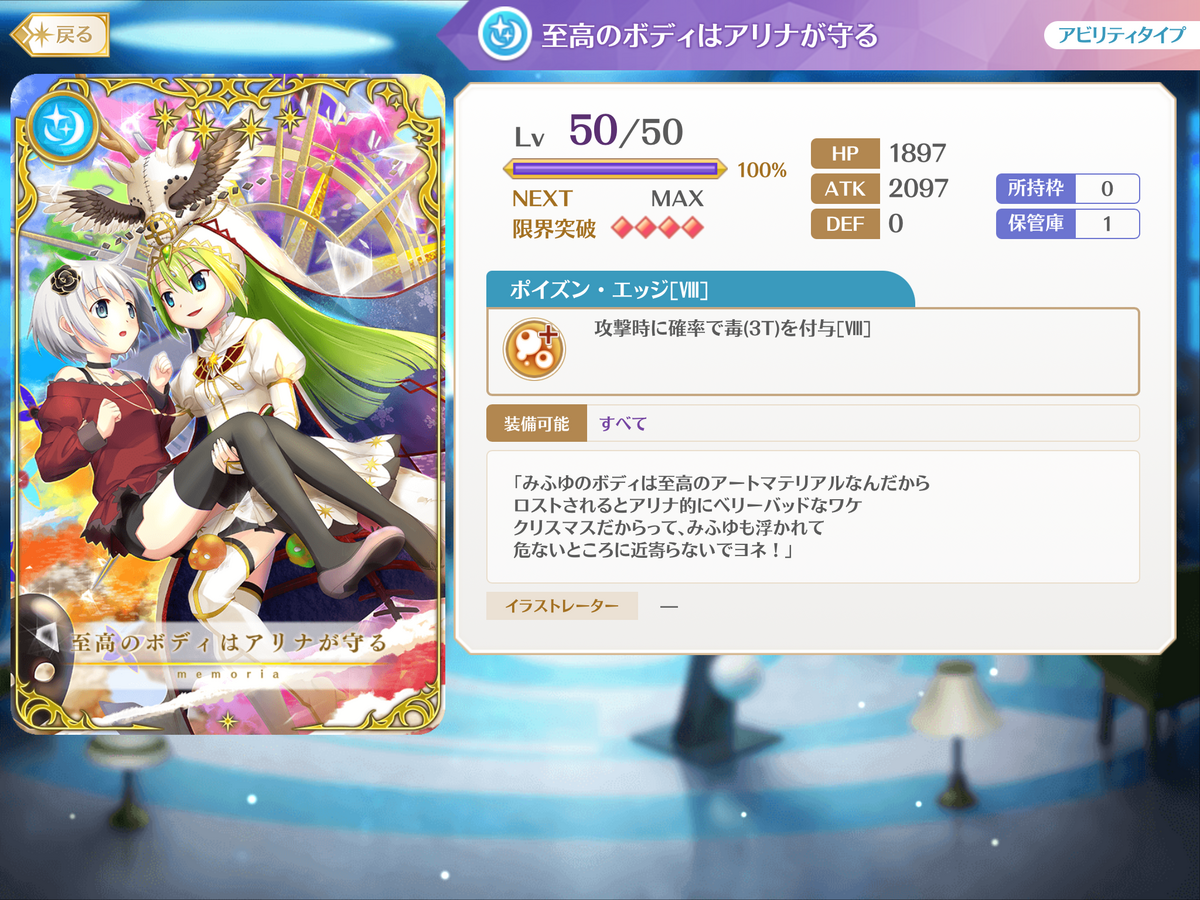
Task: Open the memoria card illustration
Action: [x=230, y=404]
